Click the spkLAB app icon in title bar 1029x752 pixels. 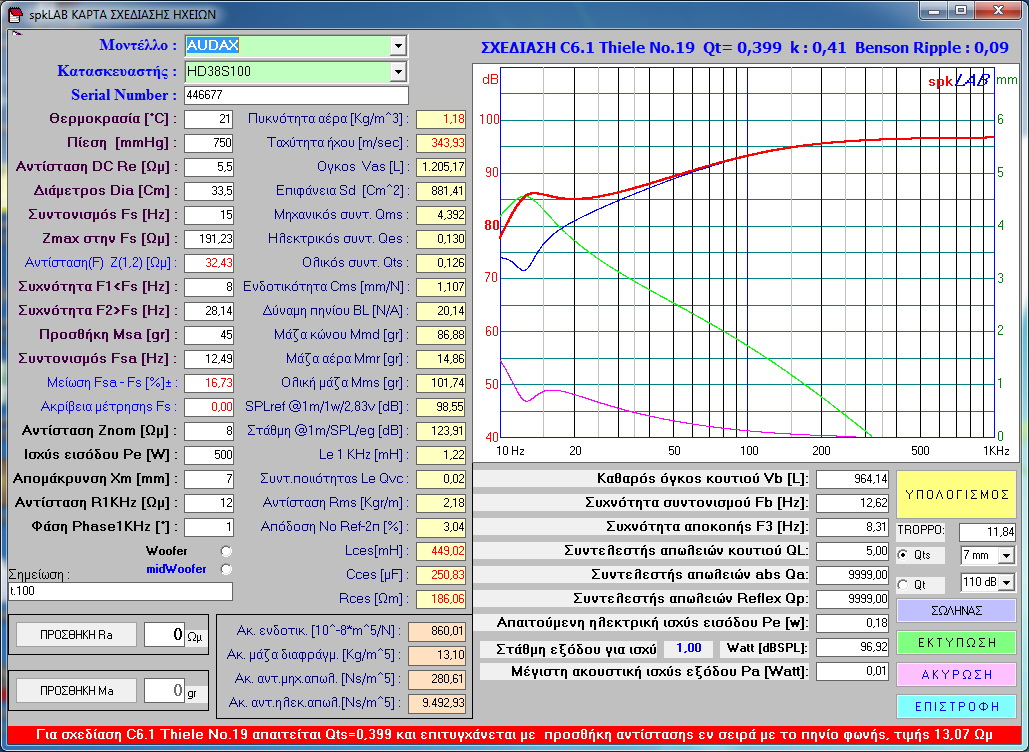pos(15,14)
